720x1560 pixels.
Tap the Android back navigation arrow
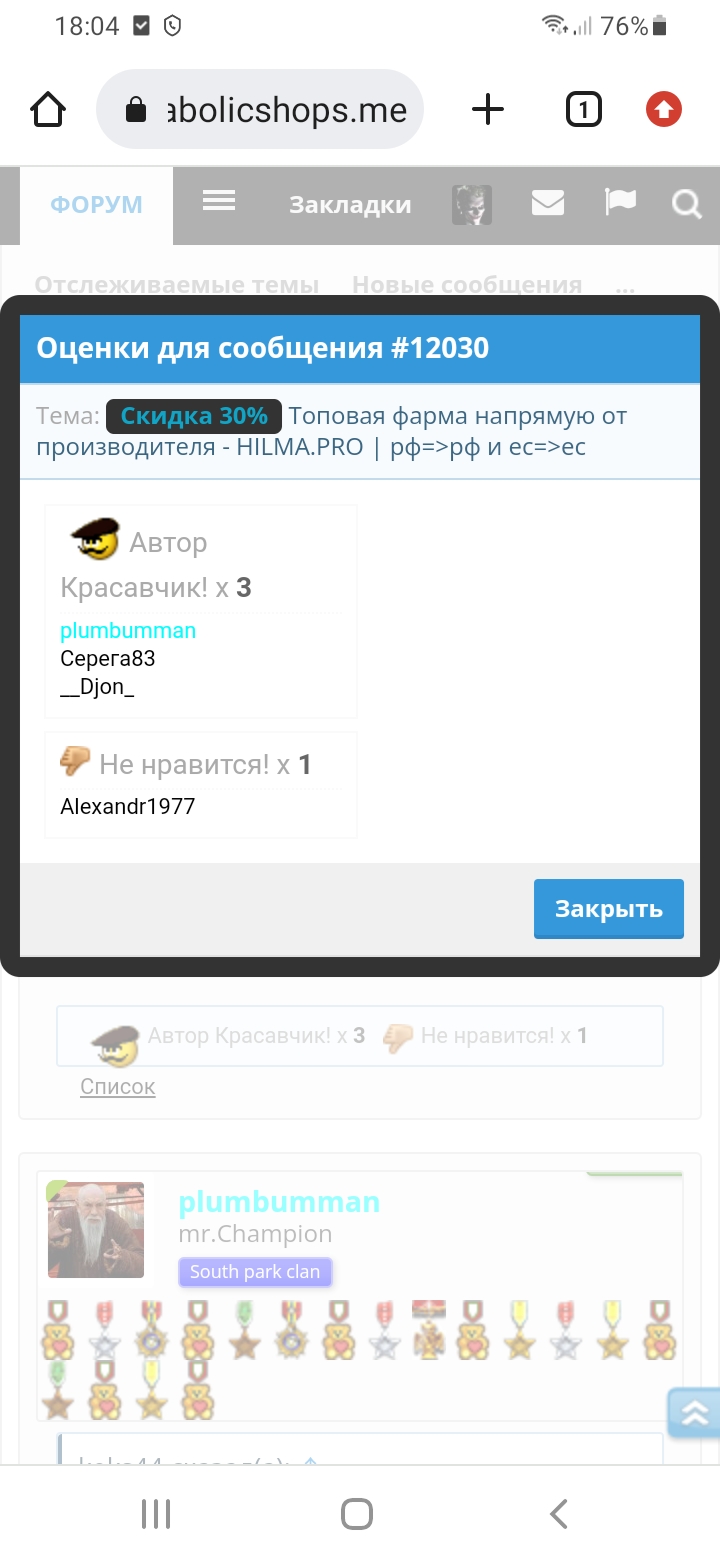(x=559, y=1514)
